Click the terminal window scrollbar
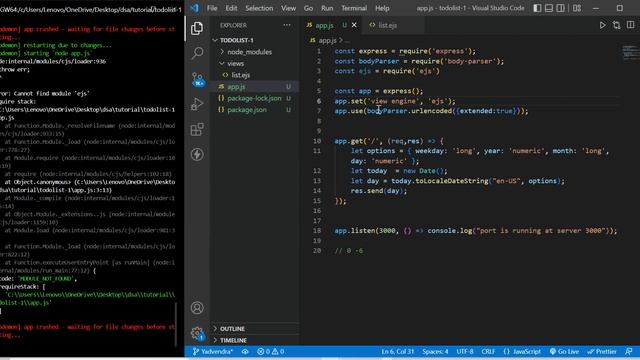The image size is (640, 360). (x=176, y=324)
